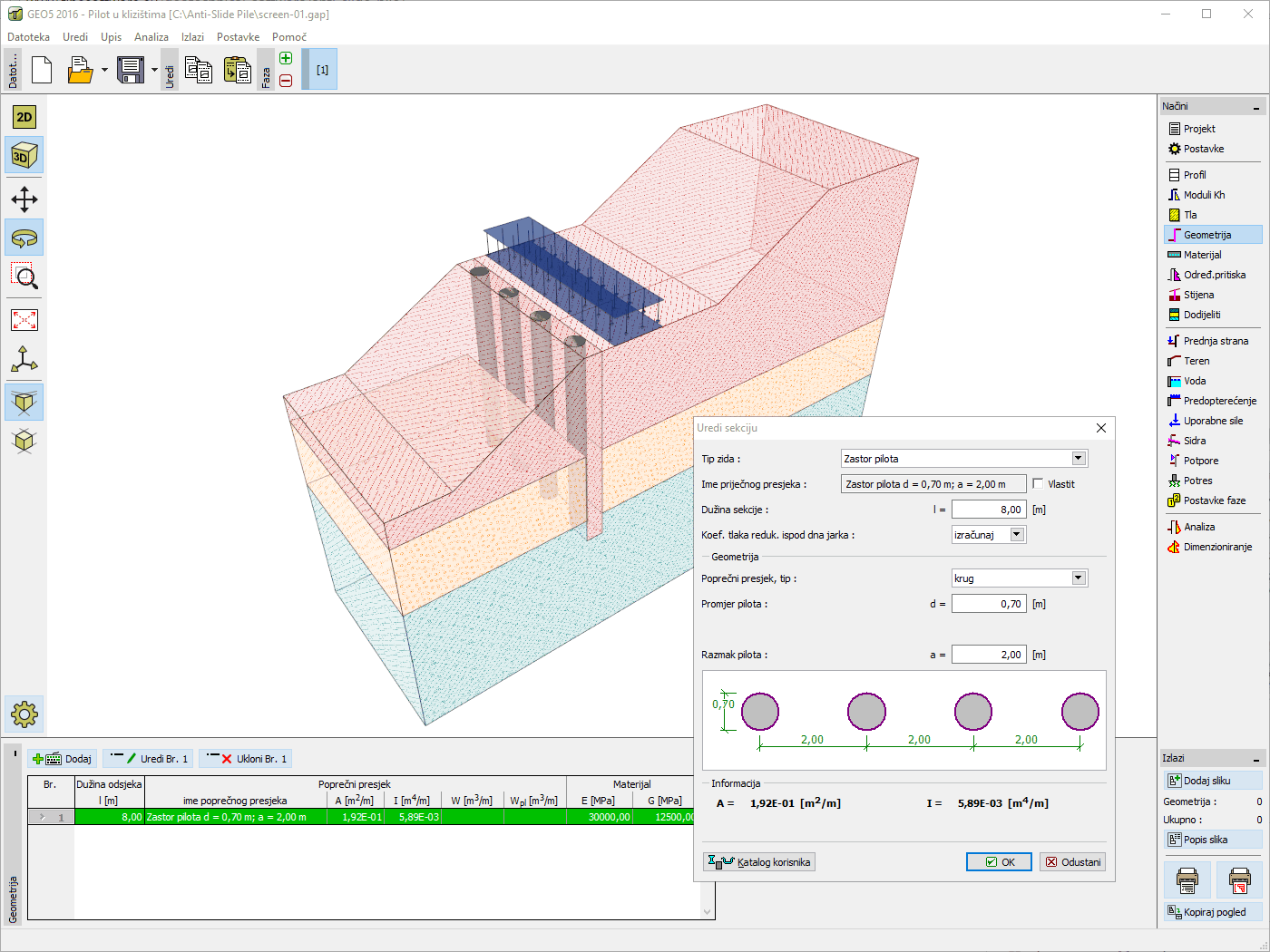Expand the Poprečni presjek tip dropdown
The height and width of the screenshot is (952, 1270).
[x=1079, y=578]
